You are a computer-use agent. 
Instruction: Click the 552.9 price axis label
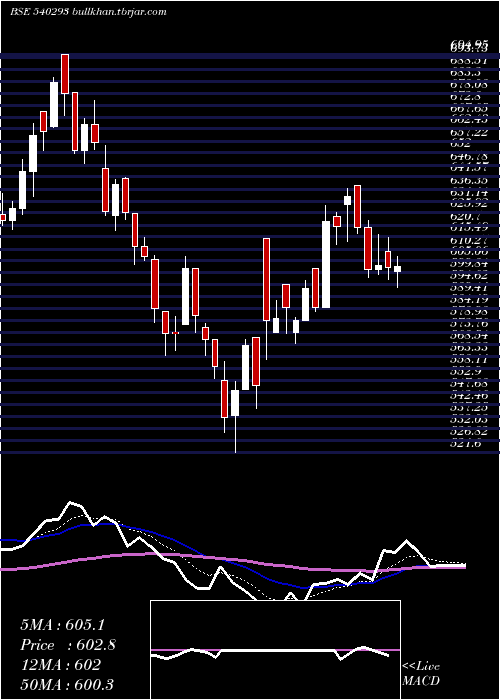(x=466, y=372)
